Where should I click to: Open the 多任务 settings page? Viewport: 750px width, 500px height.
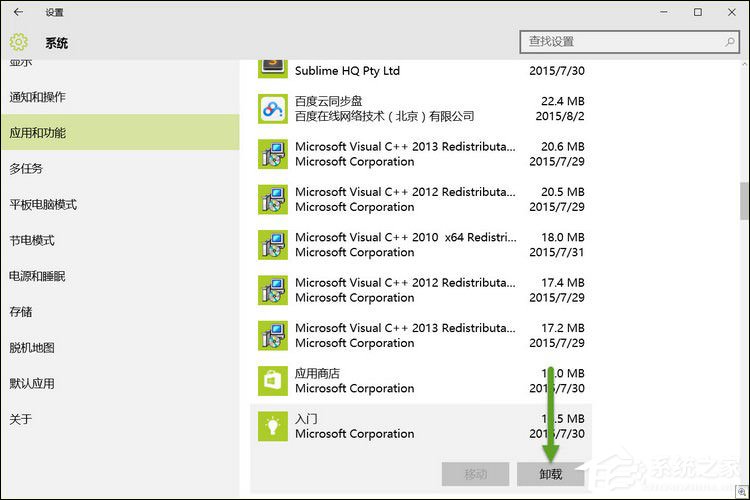coord(27,169)
